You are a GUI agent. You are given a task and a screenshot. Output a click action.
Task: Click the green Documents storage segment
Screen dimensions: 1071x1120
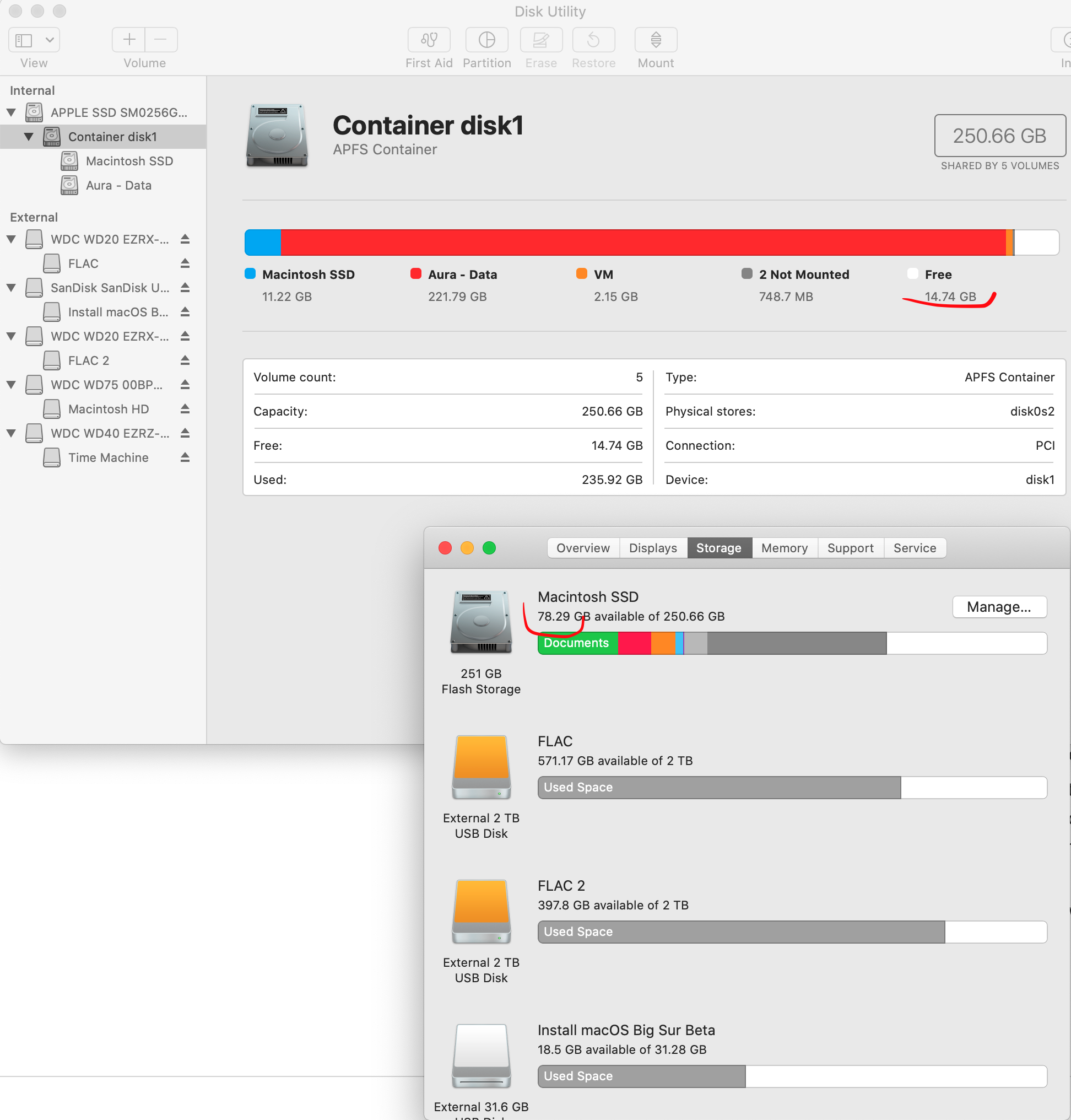[577, 643]
